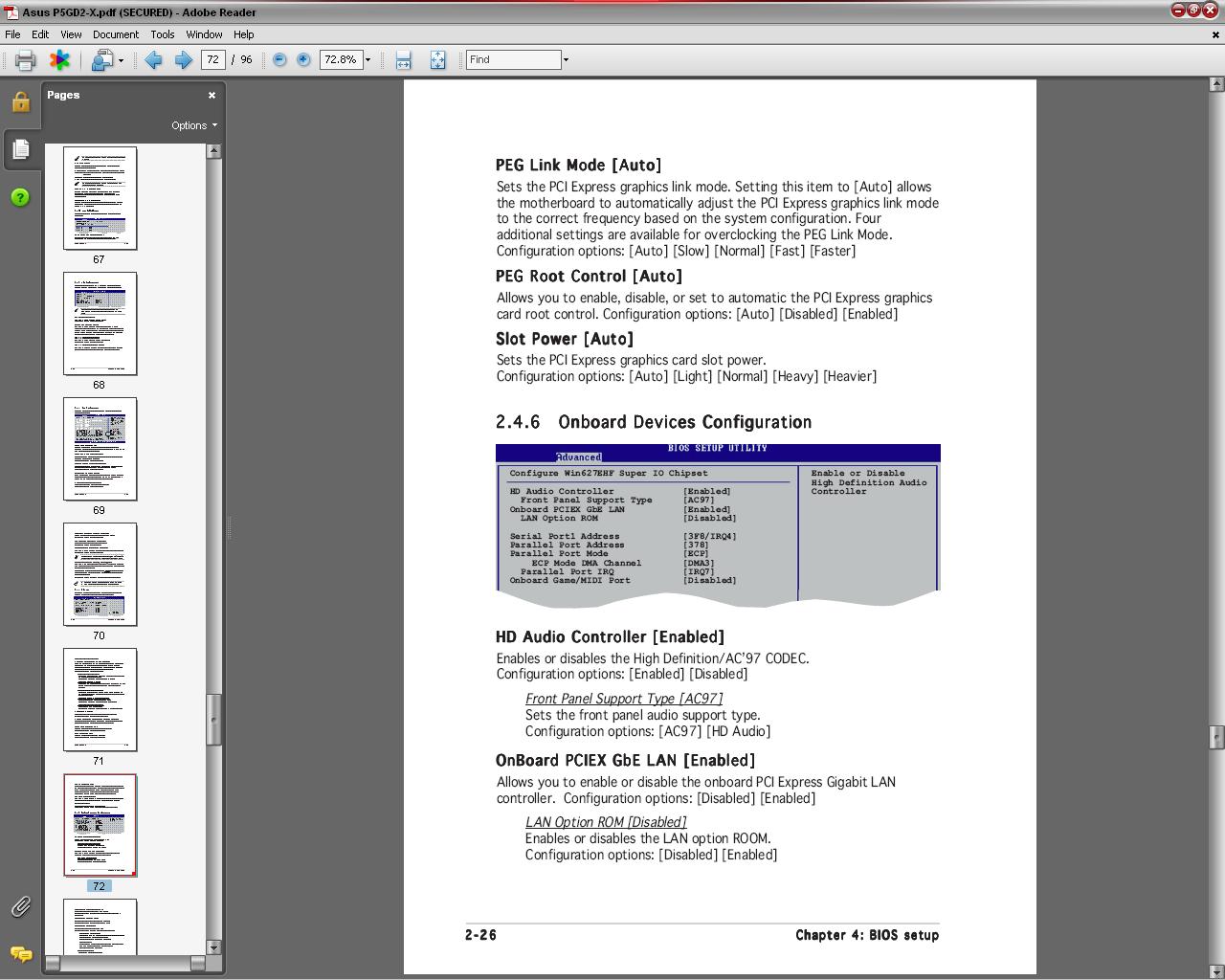The height and width of the screenshot is (980, 1225).
Task: Click the 'Slot Power [Auto]' heading
Action: pos(565,339)
